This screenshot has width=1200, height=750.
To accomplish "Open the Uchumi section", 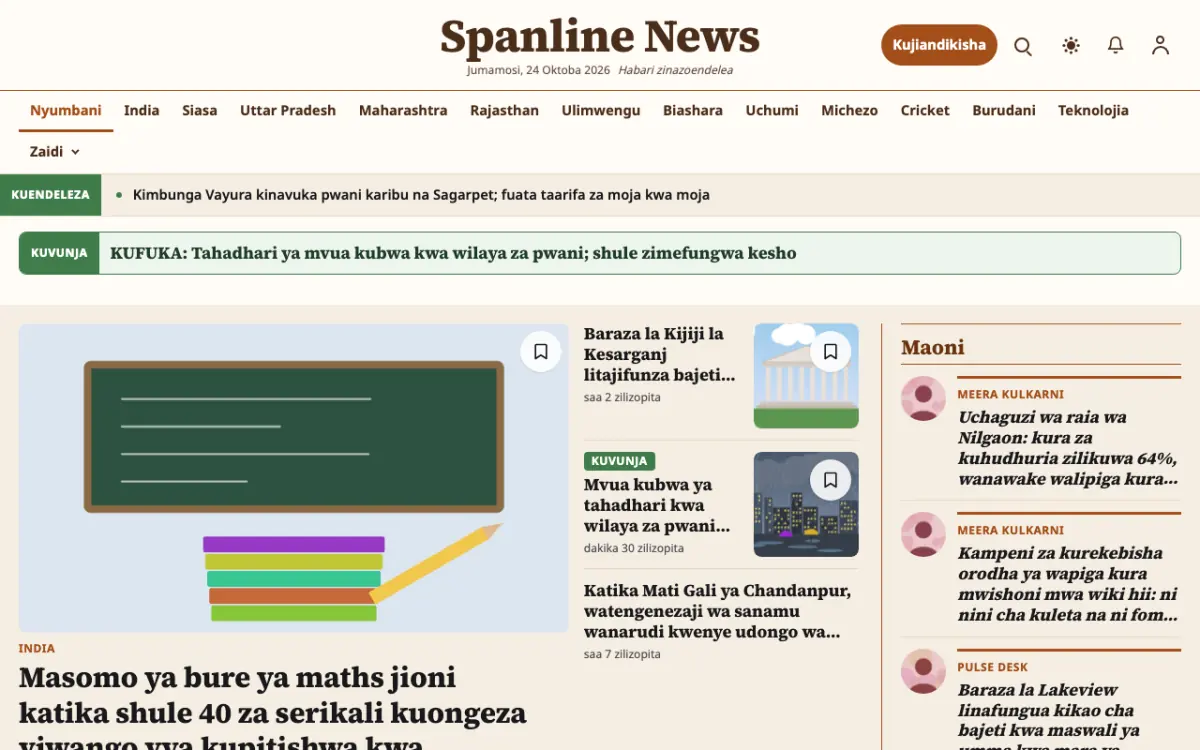I will point(772,111).
